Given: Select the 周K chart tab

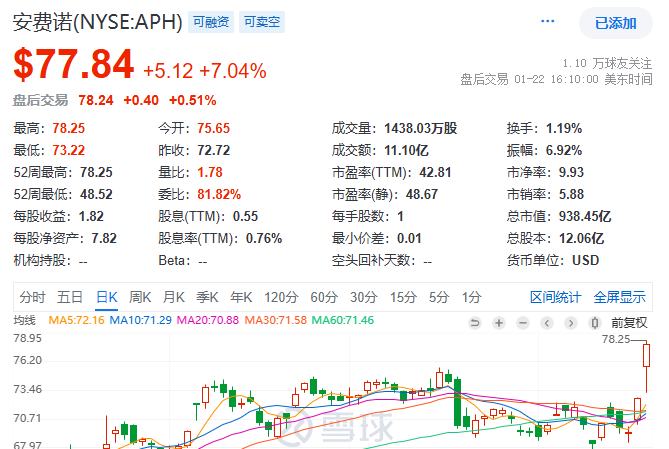Looking at the screenshot, I should pyautogui.click(x=140, y=297).
